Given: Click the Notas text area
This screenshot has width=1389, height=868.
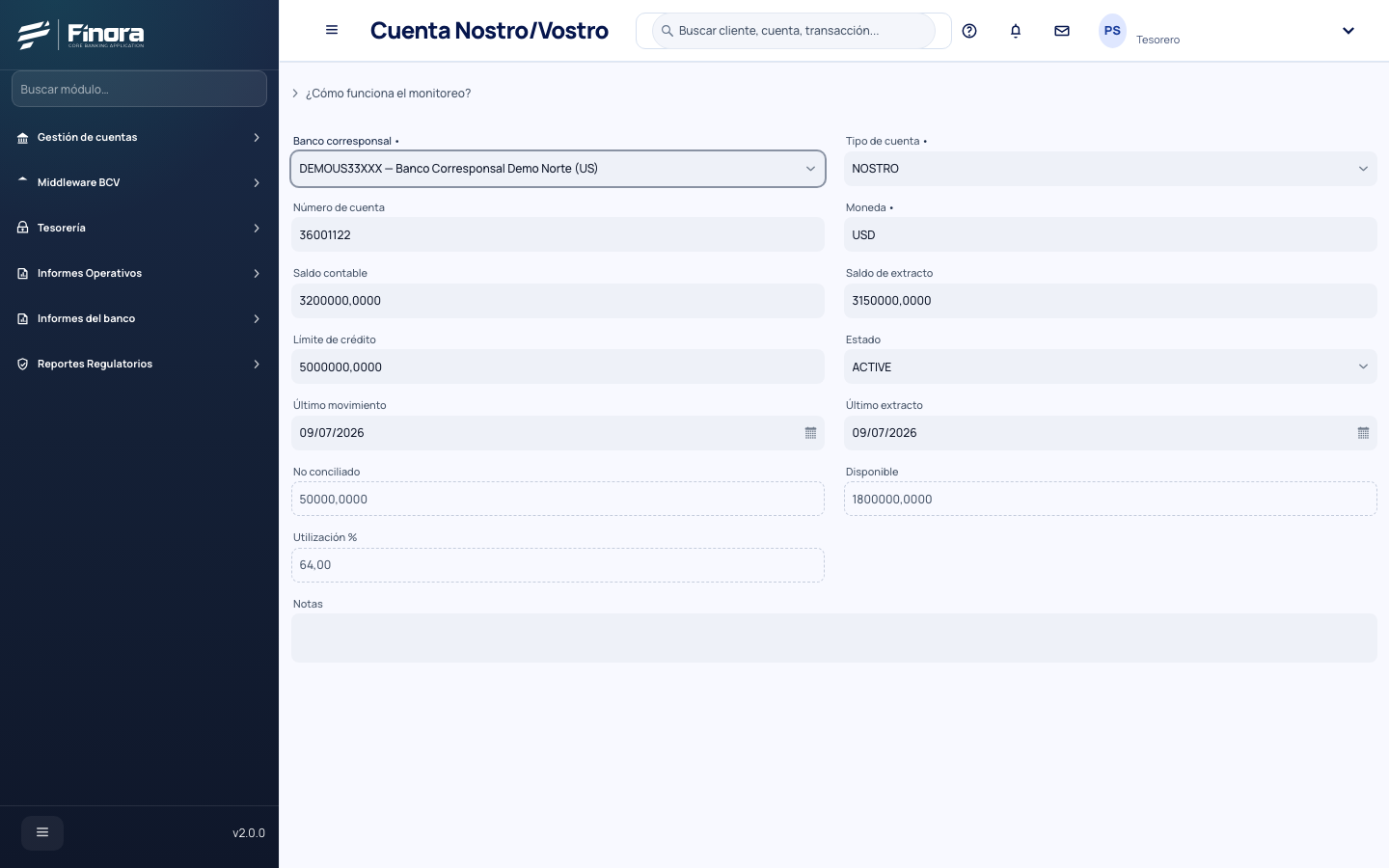Looking at the screenshot, I should pos(834,638).
